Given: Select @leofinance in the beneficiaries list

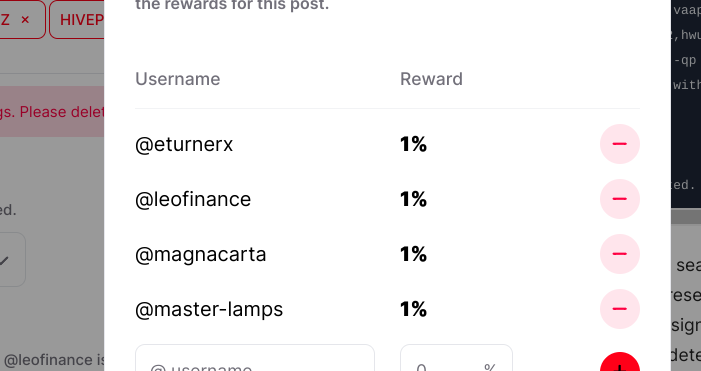Looking at the screenshot, I should tap(193, 199).
